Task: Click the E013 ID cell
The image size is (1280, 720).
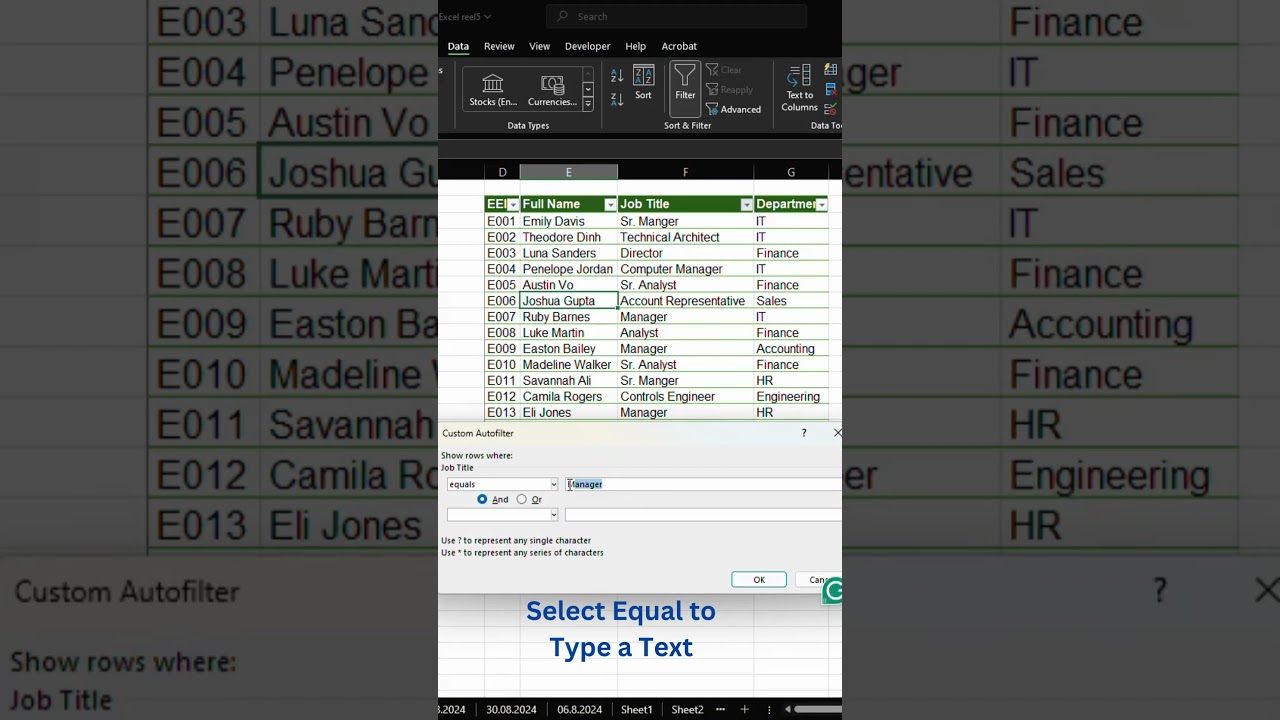Action: [x=502, y=413]
